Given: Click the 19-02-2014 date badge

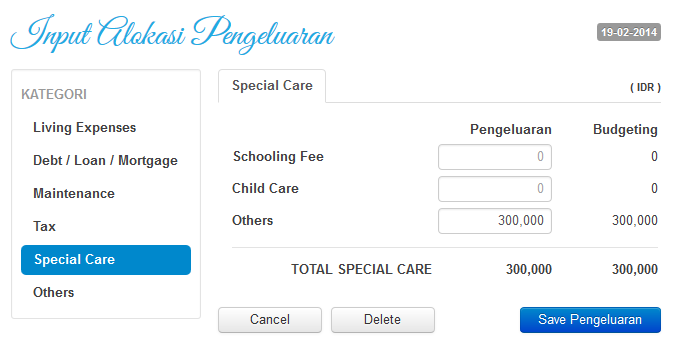Looking at the screenshot, I should click(629, 32).
